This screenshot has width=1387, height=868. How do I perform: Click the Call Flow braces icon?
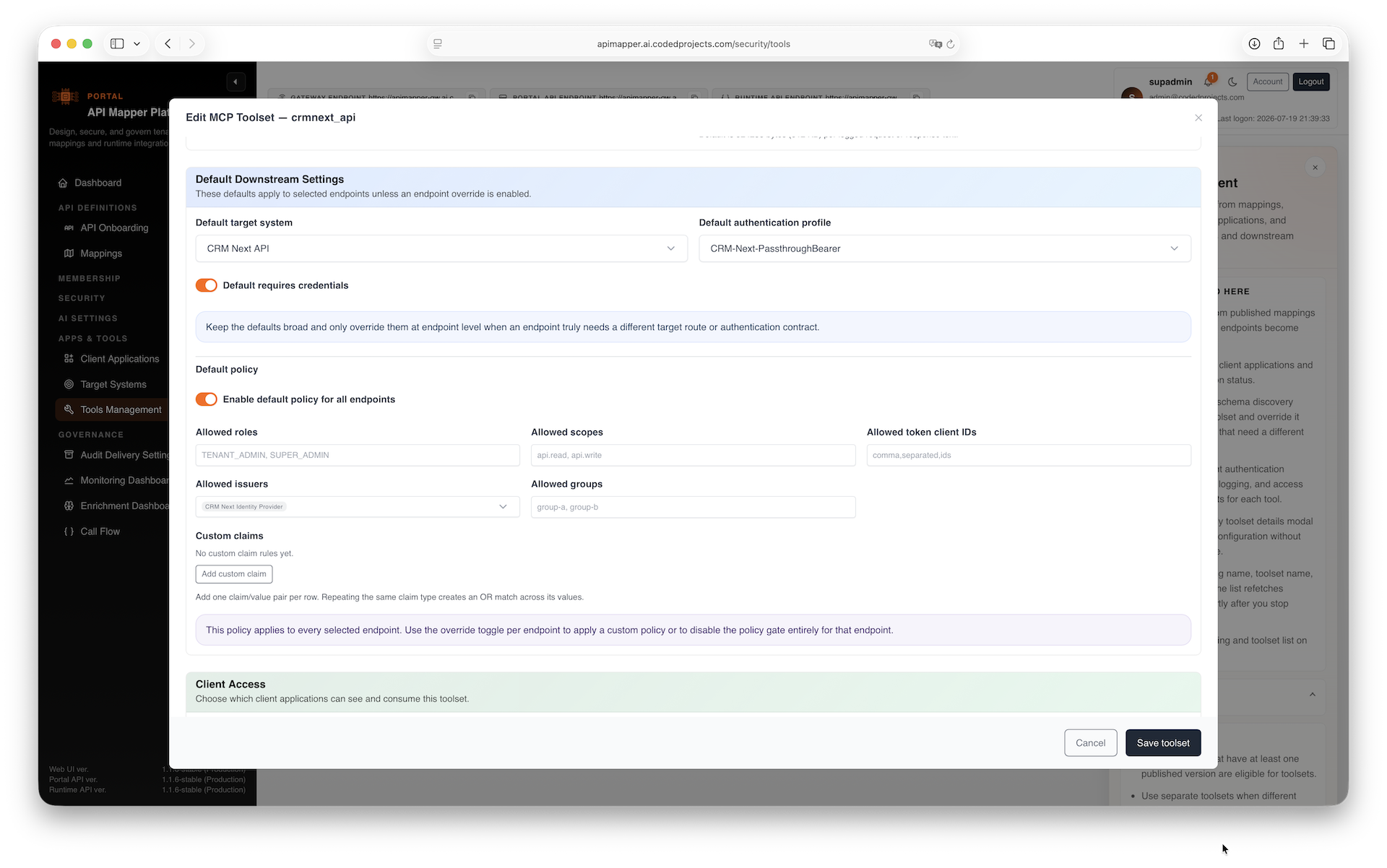point(69,531)
